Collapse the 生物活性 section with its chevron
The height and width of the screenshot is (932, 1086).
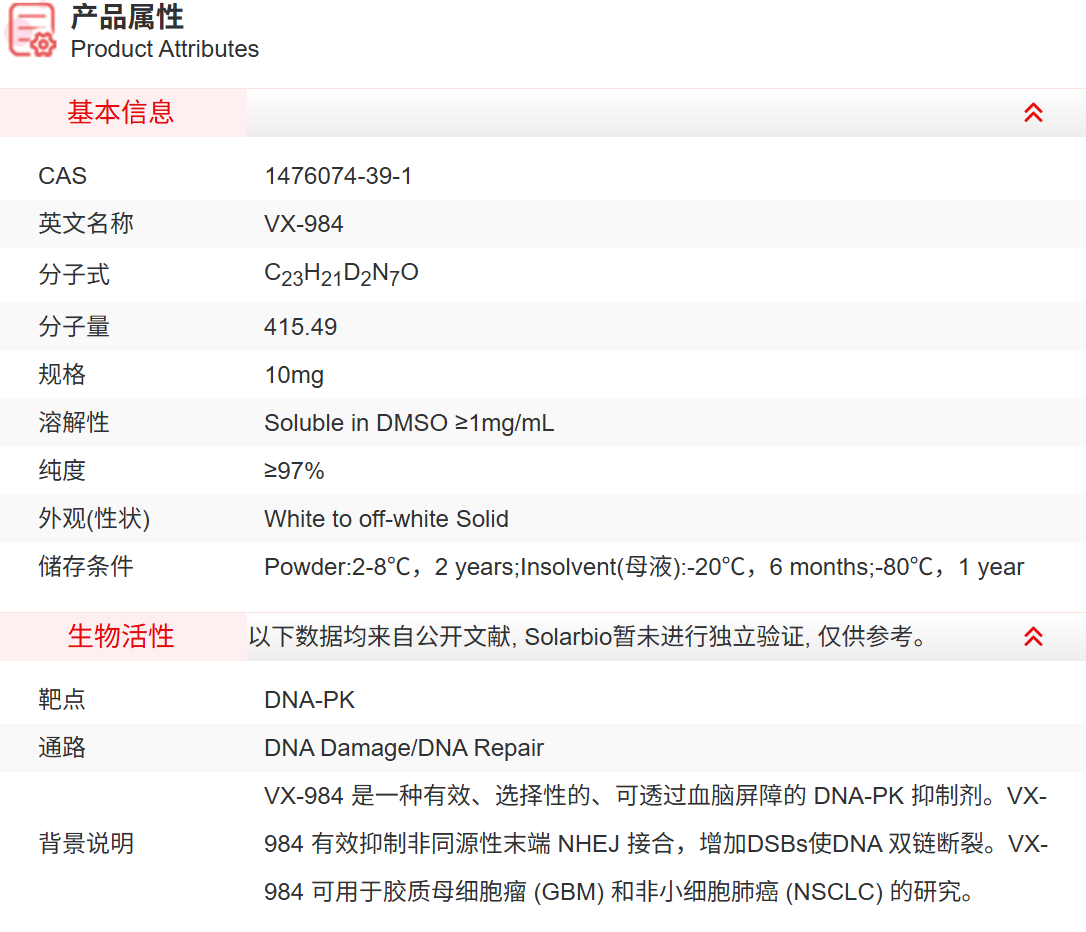1033,636
